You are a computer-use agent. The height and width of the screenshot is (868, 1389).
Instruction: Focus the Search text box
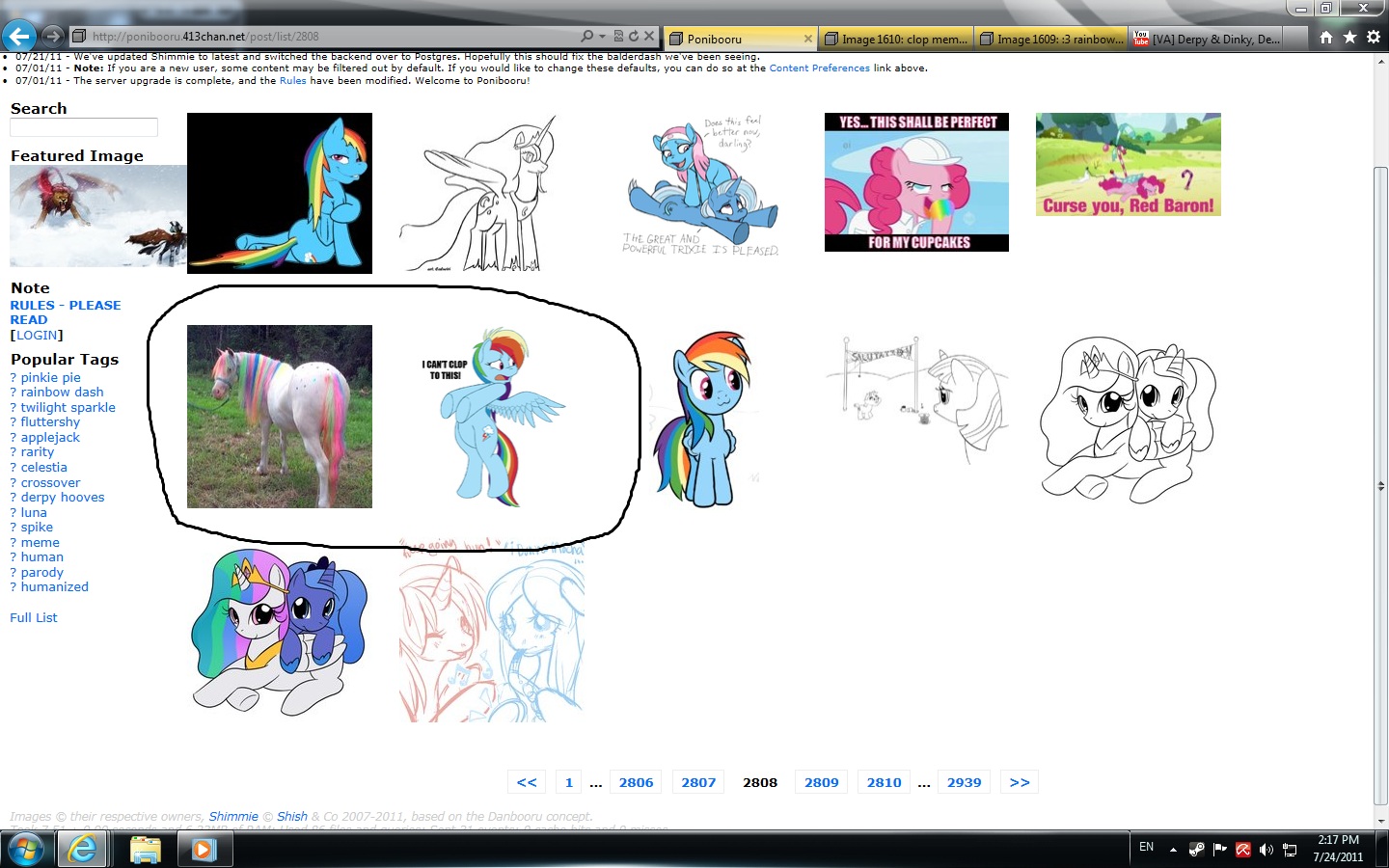[x=84, y=127]
